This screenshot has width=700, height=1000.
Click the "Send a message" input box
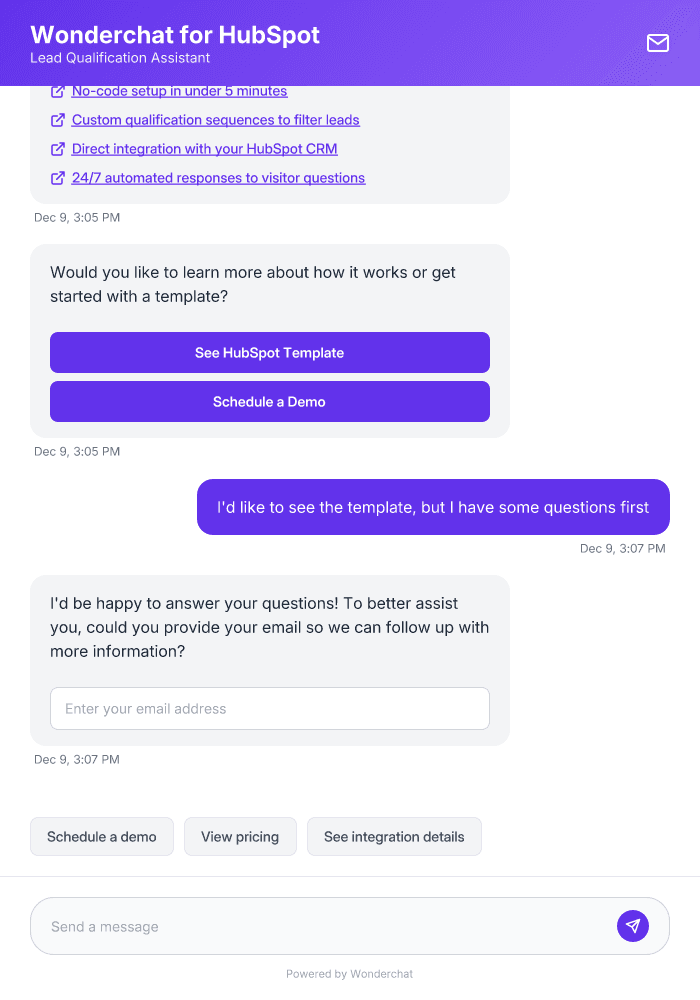point(300,925)
